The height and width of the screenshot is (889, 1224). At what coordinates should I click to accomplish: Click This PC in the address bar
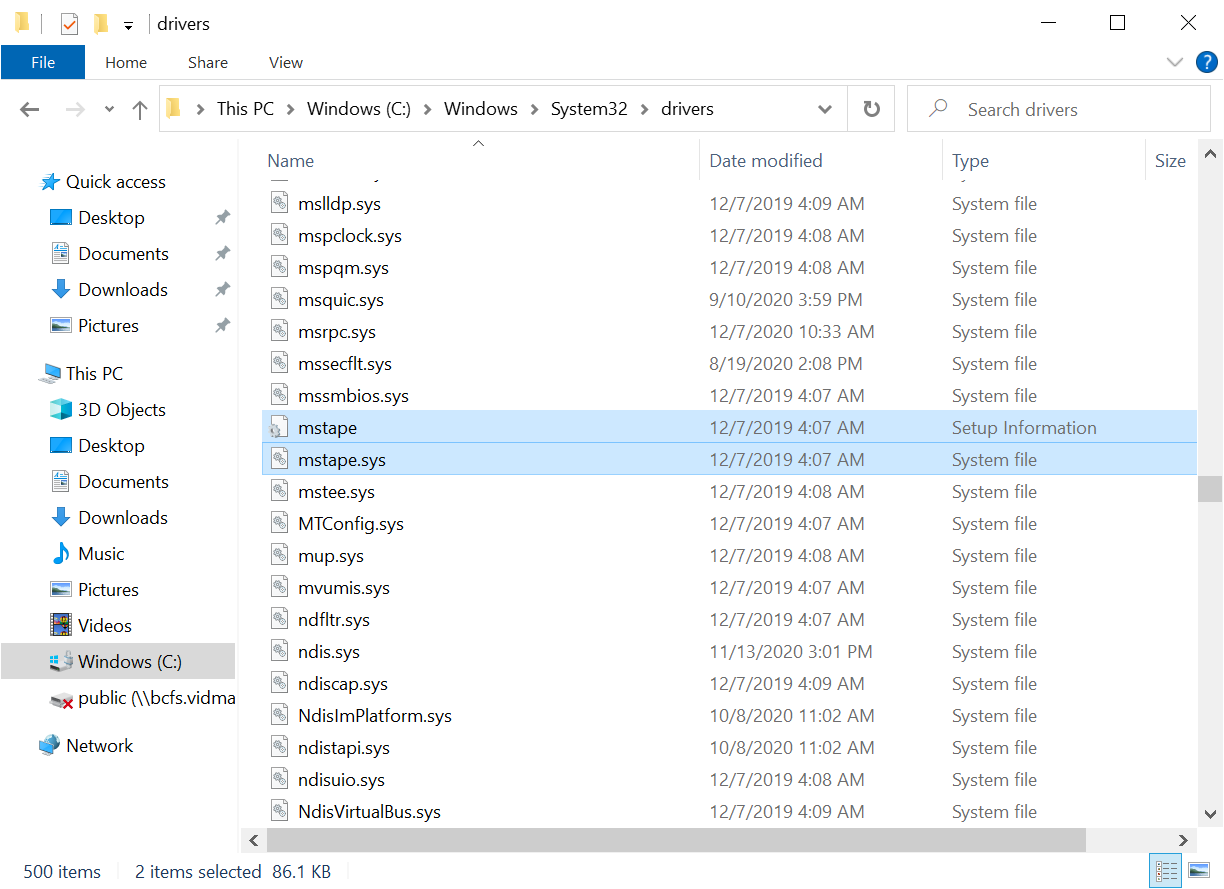[x=245, y=109]
